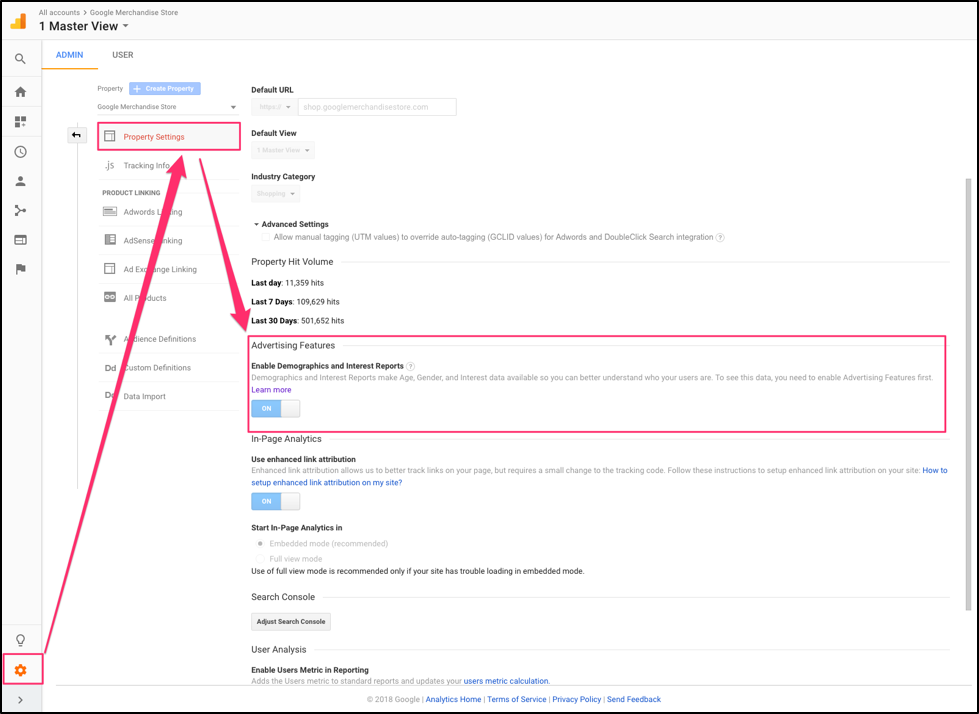This screenshot has height=714, width=979.
Task: Go to Home via house icon
Action: (21, 92)
